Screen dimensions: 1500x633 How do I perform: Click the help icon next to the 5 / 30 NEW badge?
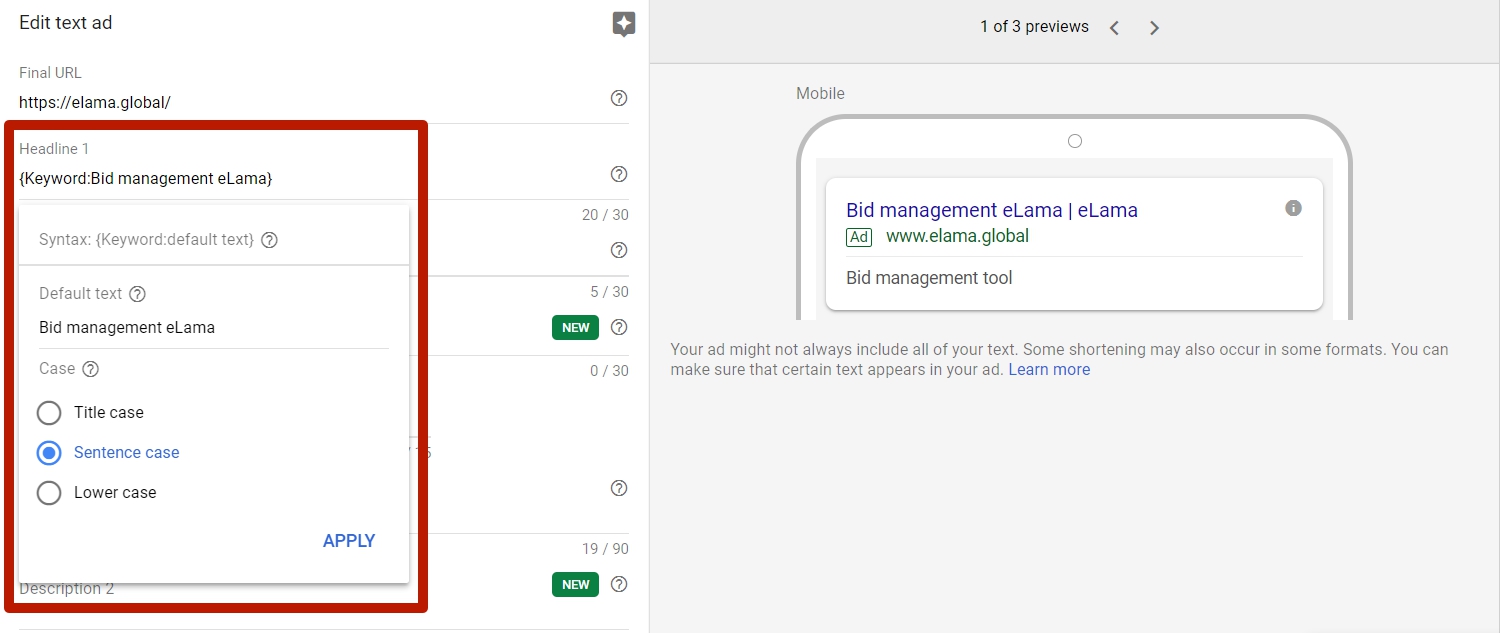tap(619, 327)
